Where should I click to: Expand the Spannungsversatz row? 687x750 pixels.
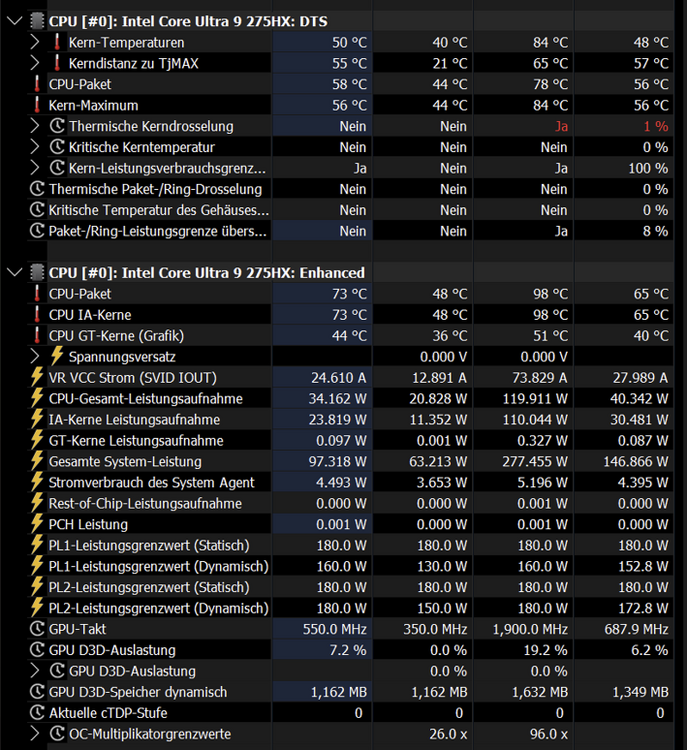35,357
